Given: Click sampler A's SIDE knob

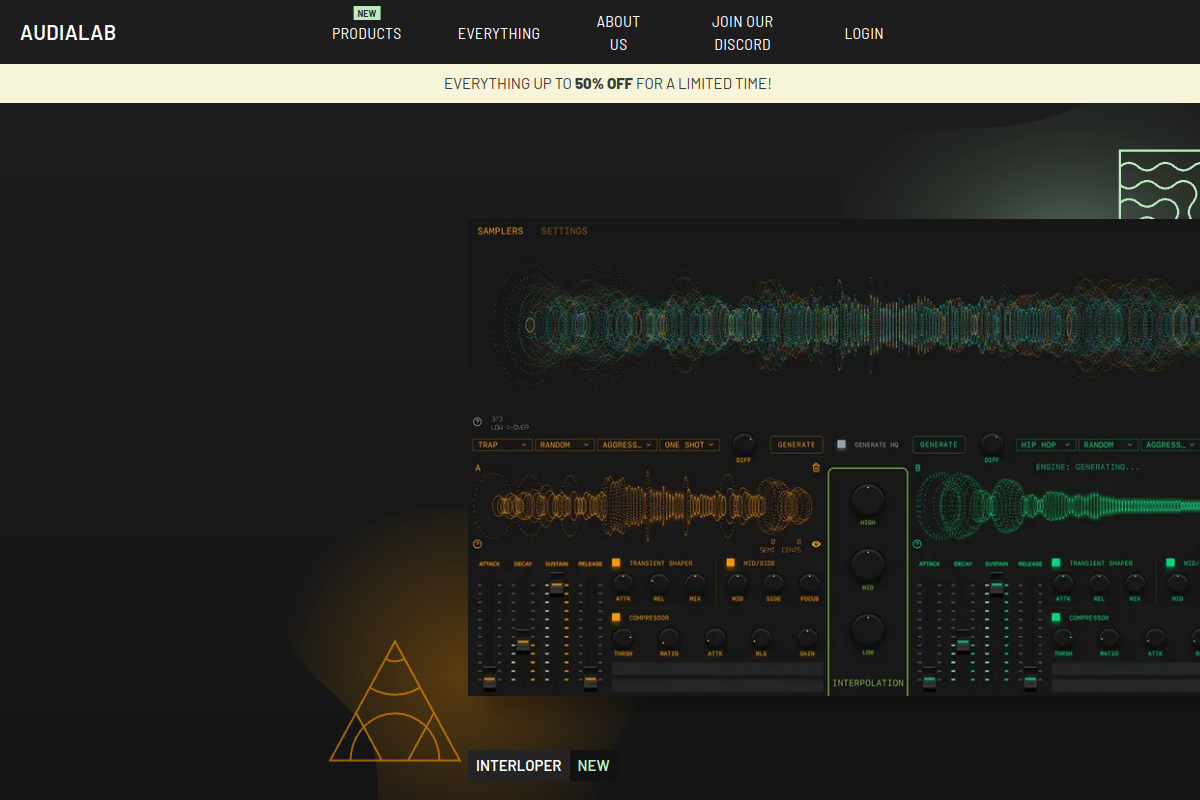Looking at the screenshot, I should pos(774,583).
